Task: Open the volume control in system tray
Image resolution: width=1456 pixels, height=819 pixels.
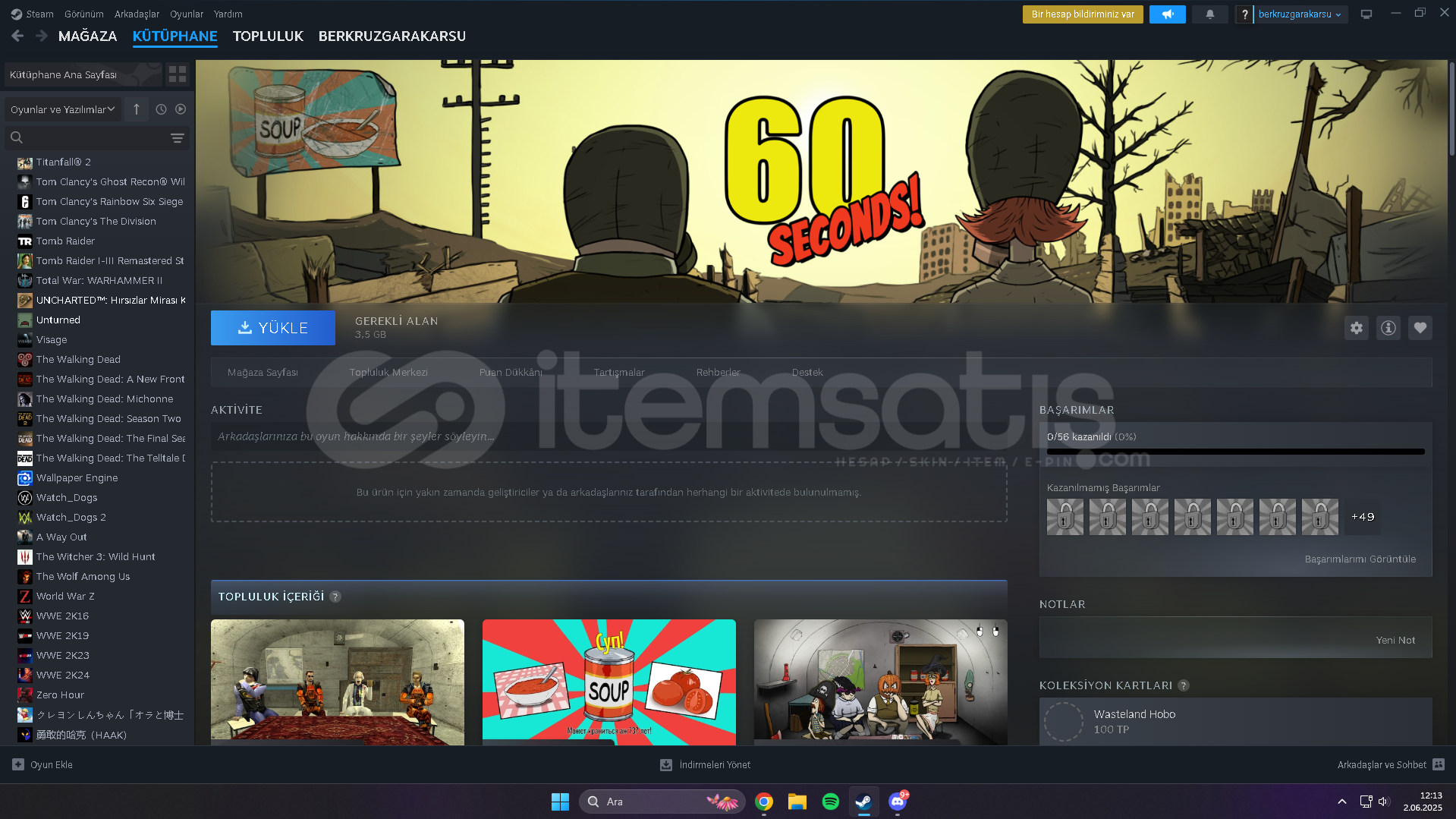Action: point(1383,802)
